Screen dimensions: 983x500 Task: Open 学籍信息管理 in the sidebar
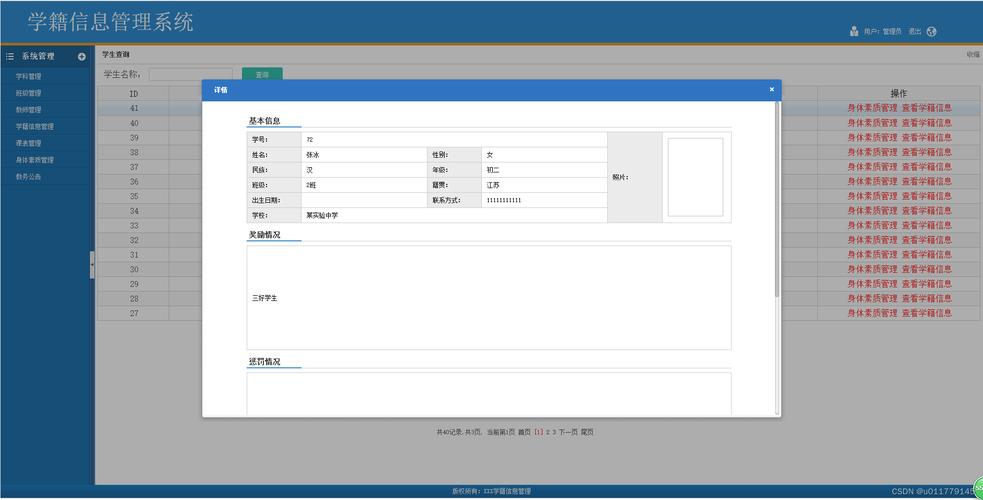click(x=34, y=127)
